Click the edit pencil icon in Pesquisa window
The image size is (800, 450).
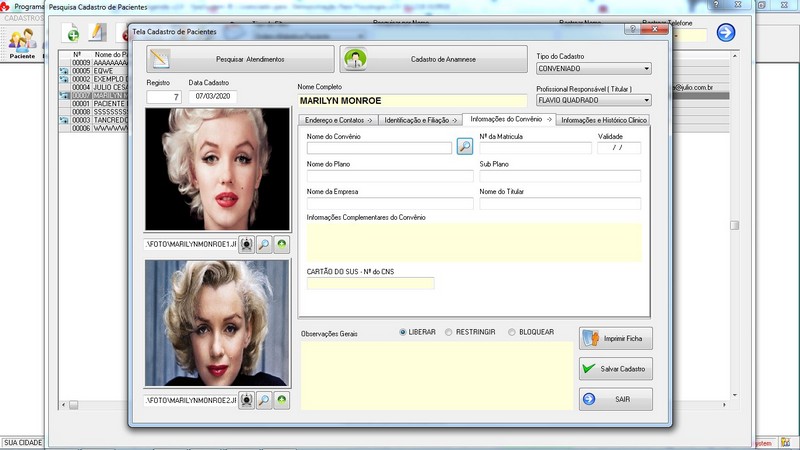tap(97, 32)
